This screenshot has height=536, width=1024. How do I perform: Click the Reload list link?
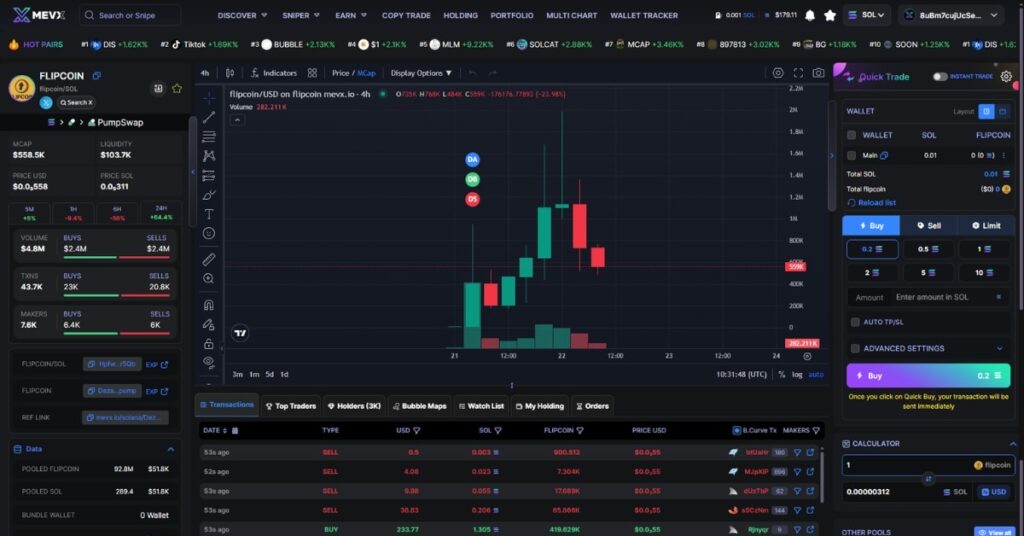pyautogui.click(x=872, y=203)
